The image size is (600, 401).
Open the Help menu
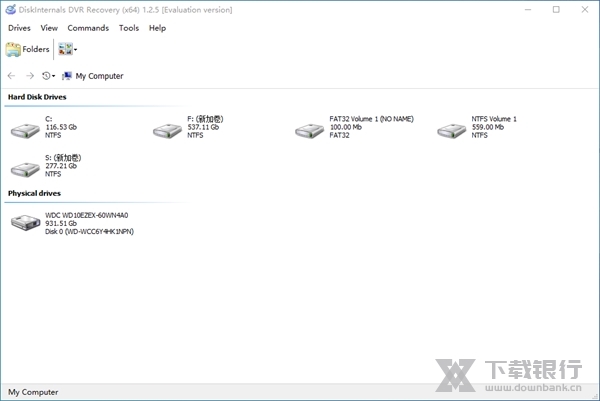(157, 28)
